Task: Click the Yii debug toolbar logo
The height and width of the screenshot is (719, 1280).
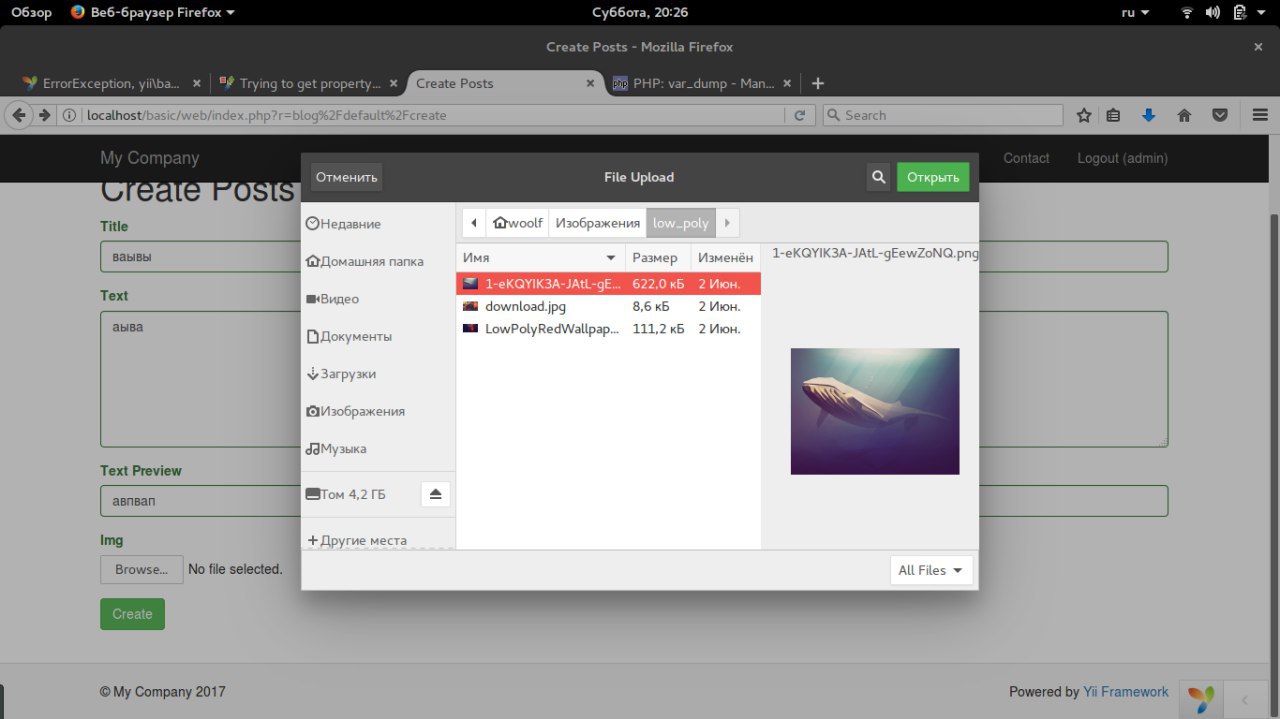Action: coord(1201,698)
